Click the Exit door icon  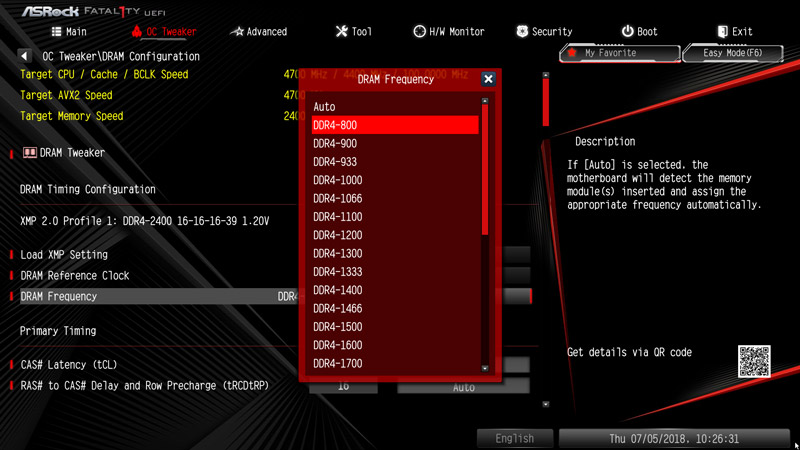722,32
